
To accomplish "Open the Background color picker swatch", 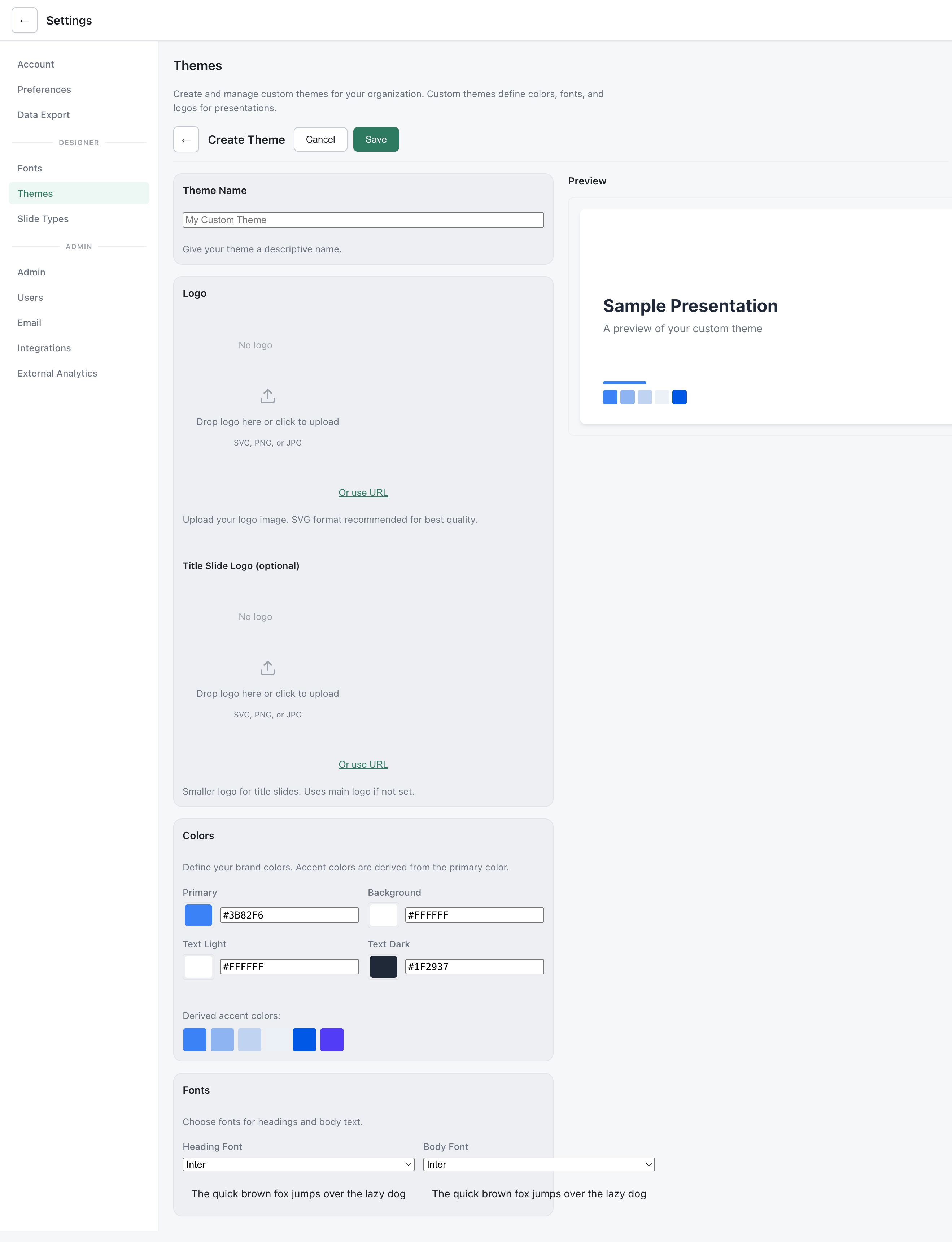I will (384, 915).
